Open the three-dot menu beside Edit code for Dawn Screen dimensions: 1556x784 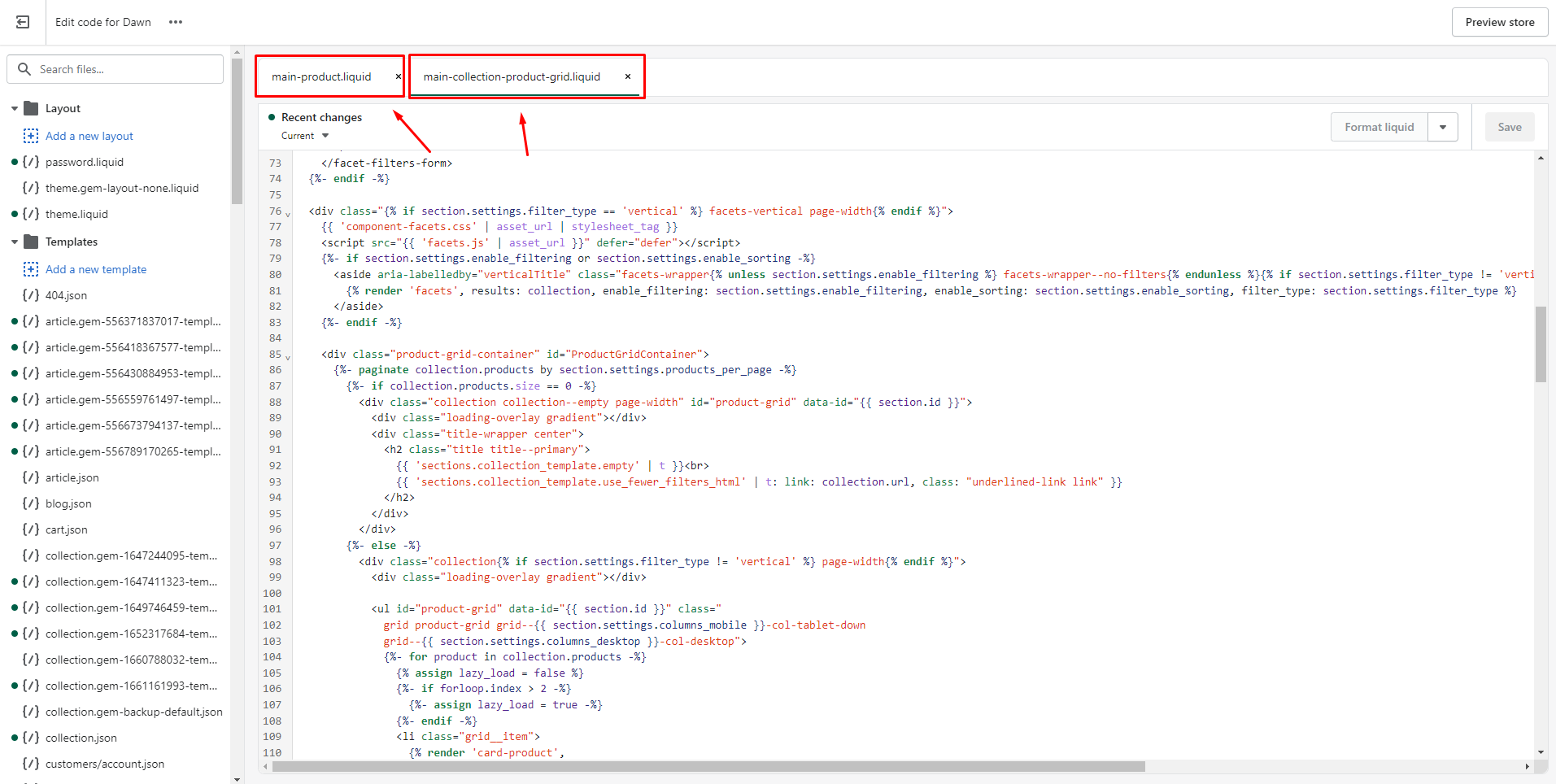coord(176,22)
